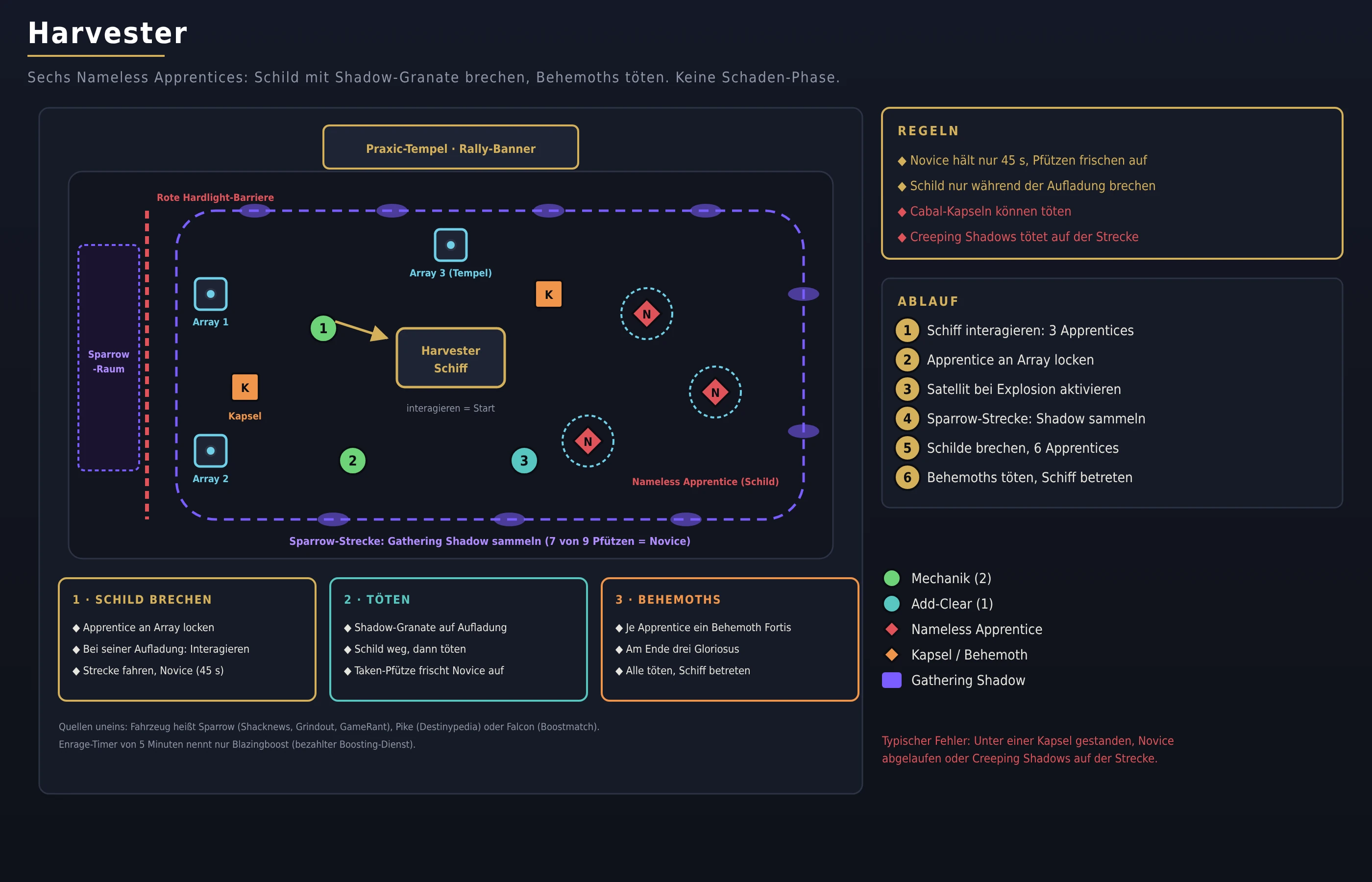Click the green marker numbered 1 on map
The height and width of the screenshot is (882, 1372).
pyautogui.click(x=323, y=328)
